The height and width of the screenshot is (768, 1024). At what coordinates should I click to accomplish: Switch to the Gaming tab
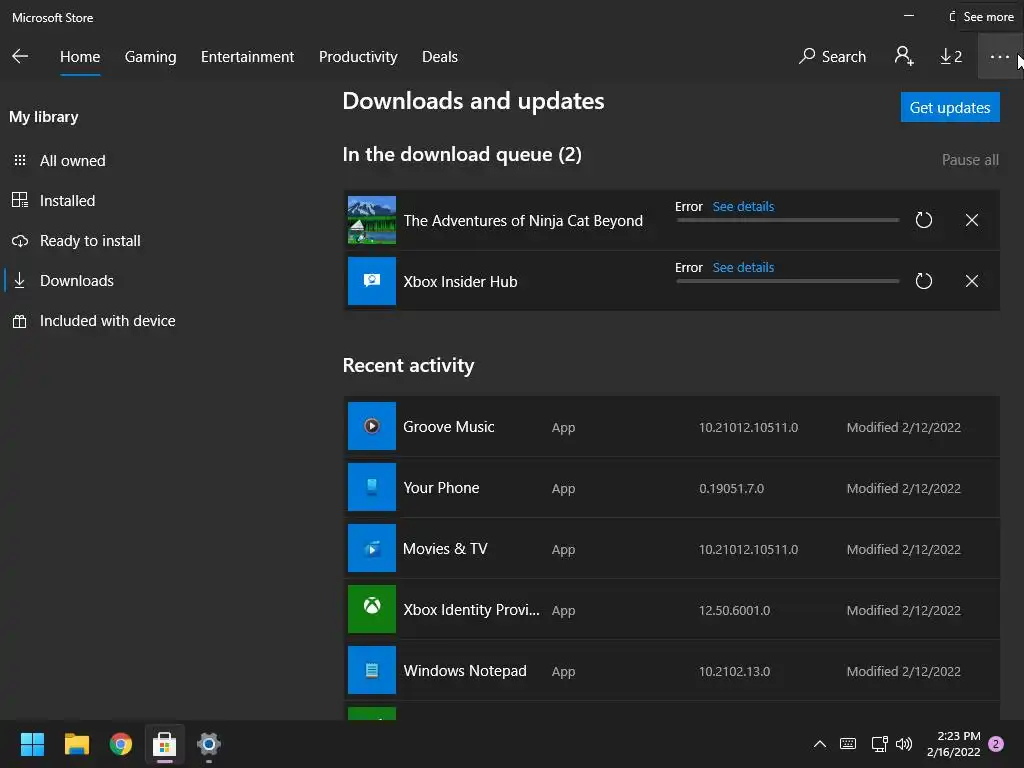[150, 57]
